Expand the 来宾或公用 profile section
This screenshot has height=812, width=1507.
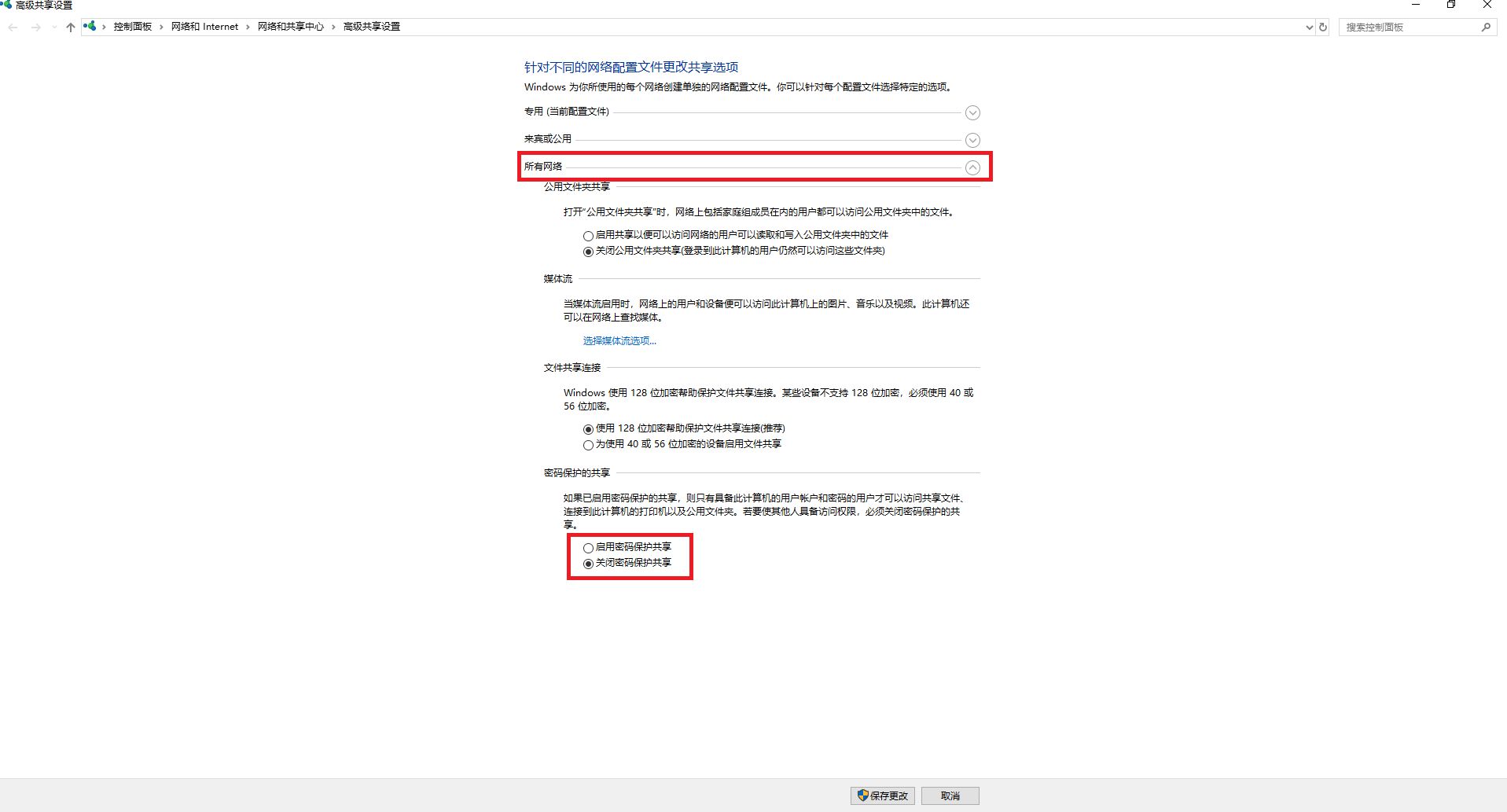coord(972,140)
